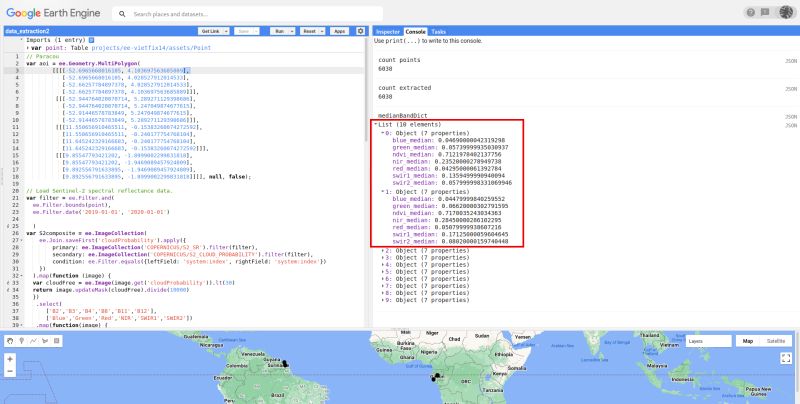Run the script
Image resolution: width=800 pixels, height=404 pixels.
tap(280, 31)
